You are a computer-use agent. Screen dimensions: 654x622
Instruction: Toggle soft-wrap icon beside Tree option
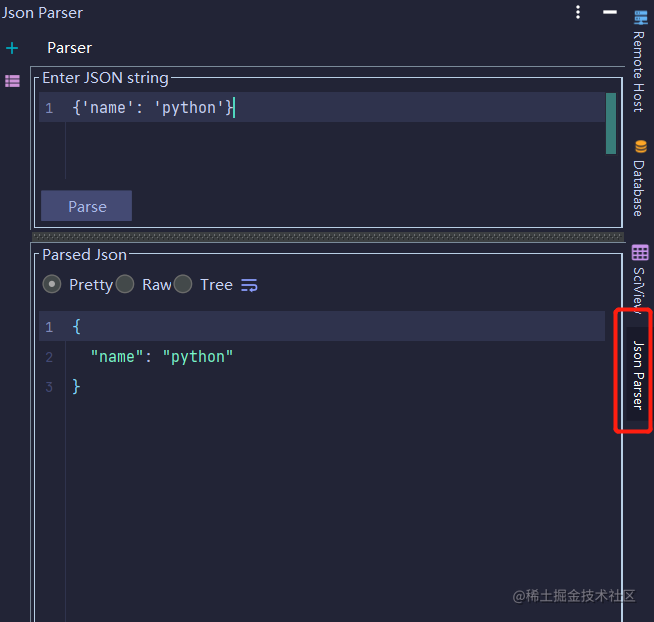click(x=249, y=285)
